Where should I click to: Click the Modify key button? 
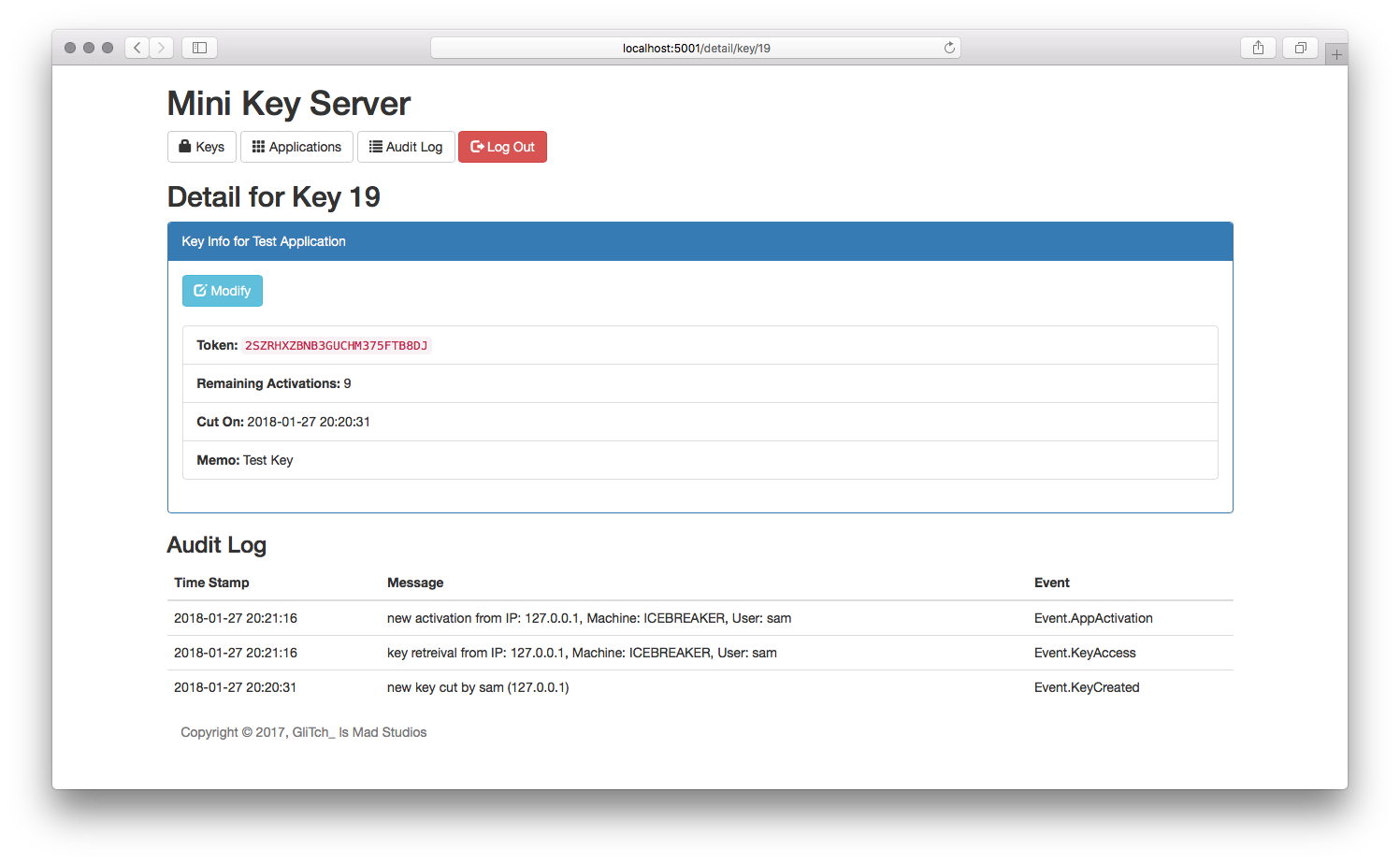223,291
